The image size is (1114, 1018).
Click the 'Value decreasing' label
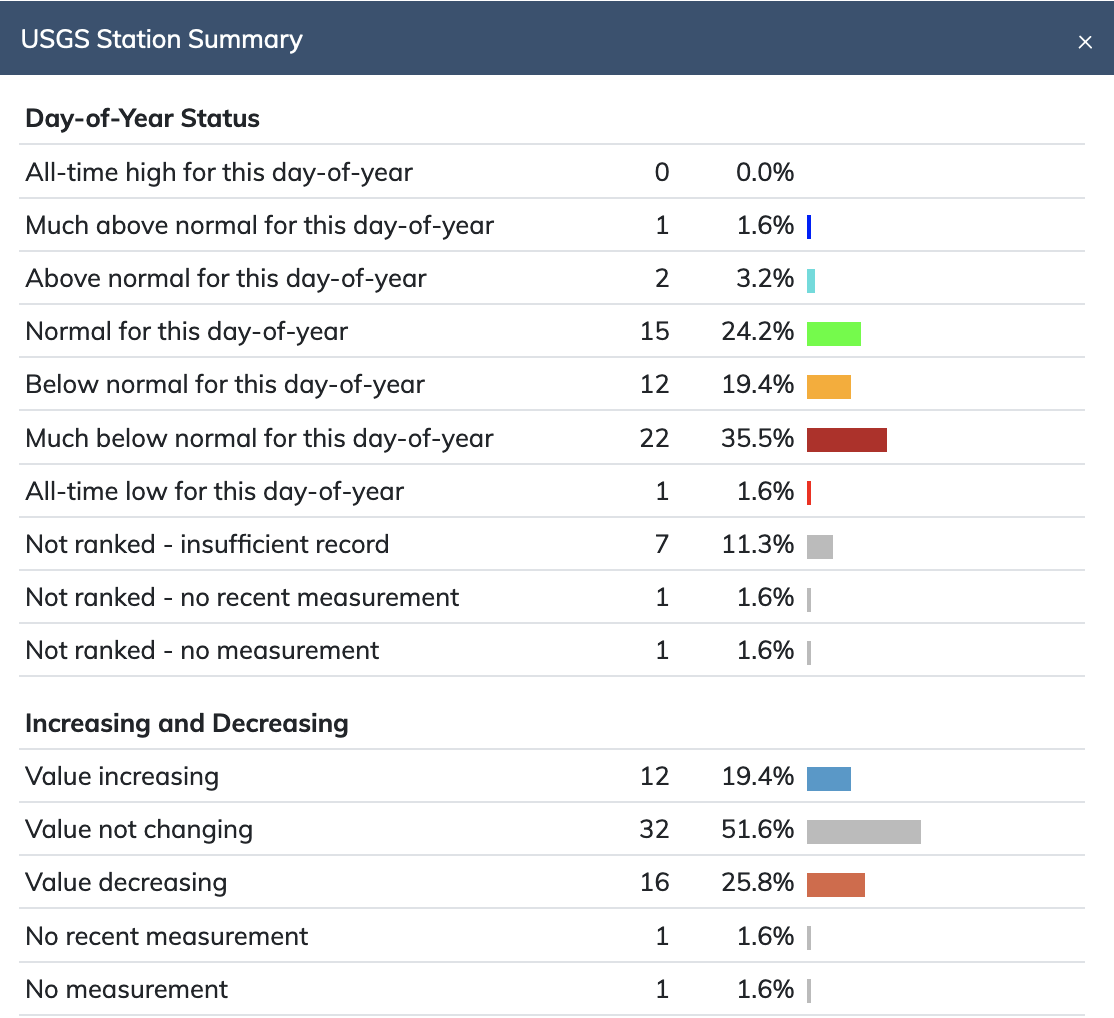coord(126,883)
